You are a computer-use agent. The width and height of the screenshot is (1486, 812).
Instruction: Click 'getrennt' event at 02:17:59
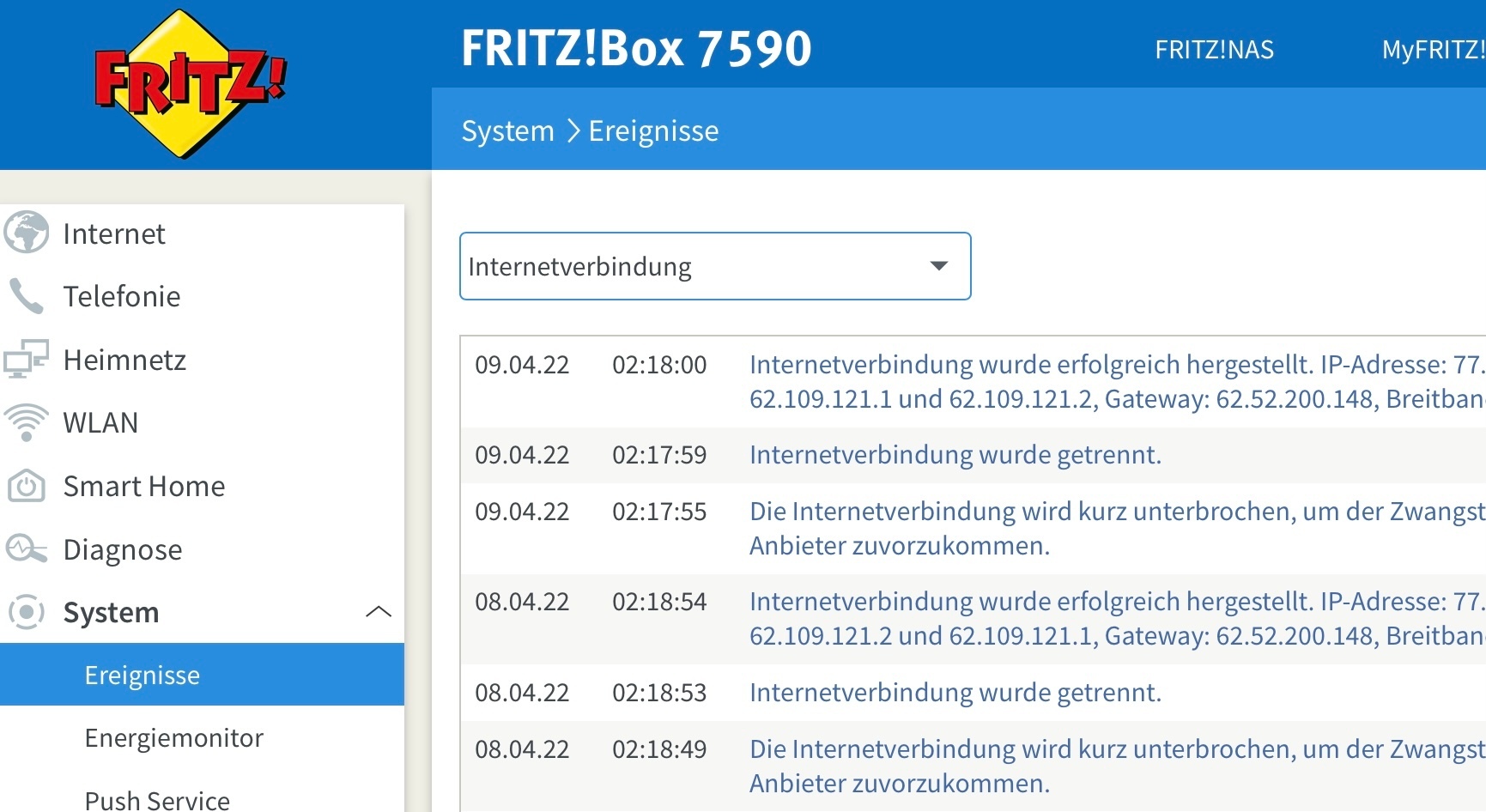[x=955, y=455]
